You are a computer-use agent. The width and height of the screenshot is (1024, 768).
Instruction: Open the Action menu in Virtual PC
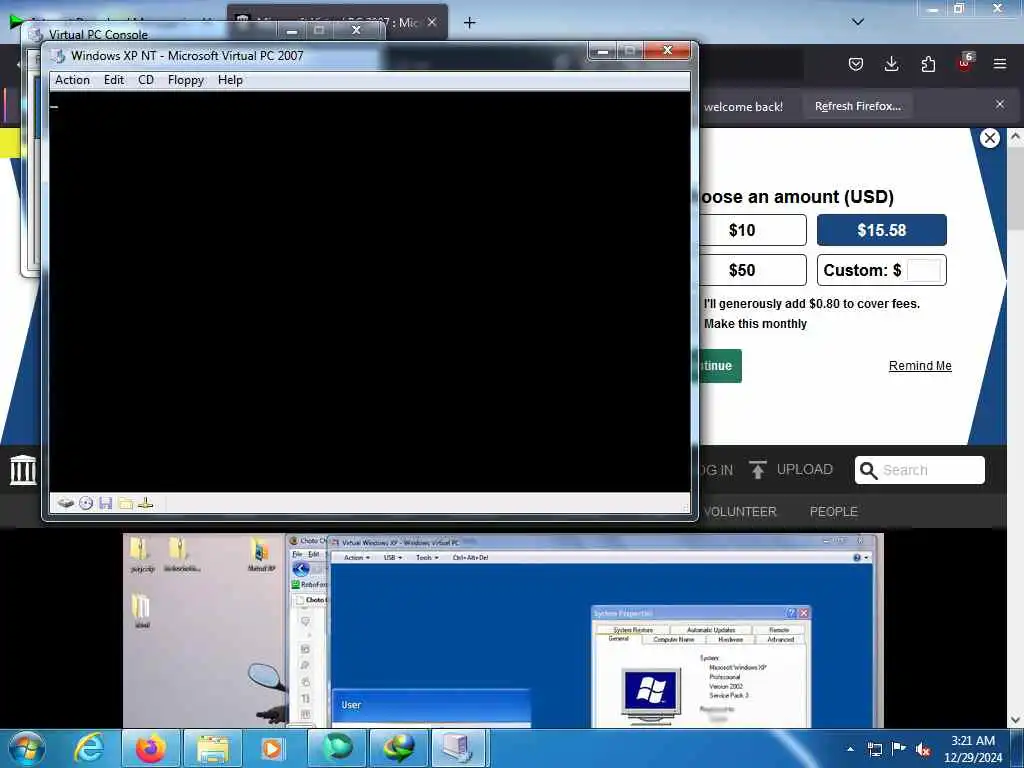[72, 80]
